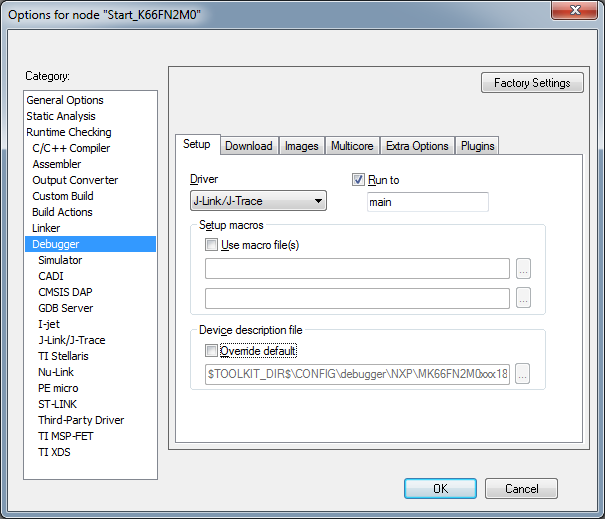Switch to the Download tab
Viewport: 605px width, 519px height.
coord(248,146)
